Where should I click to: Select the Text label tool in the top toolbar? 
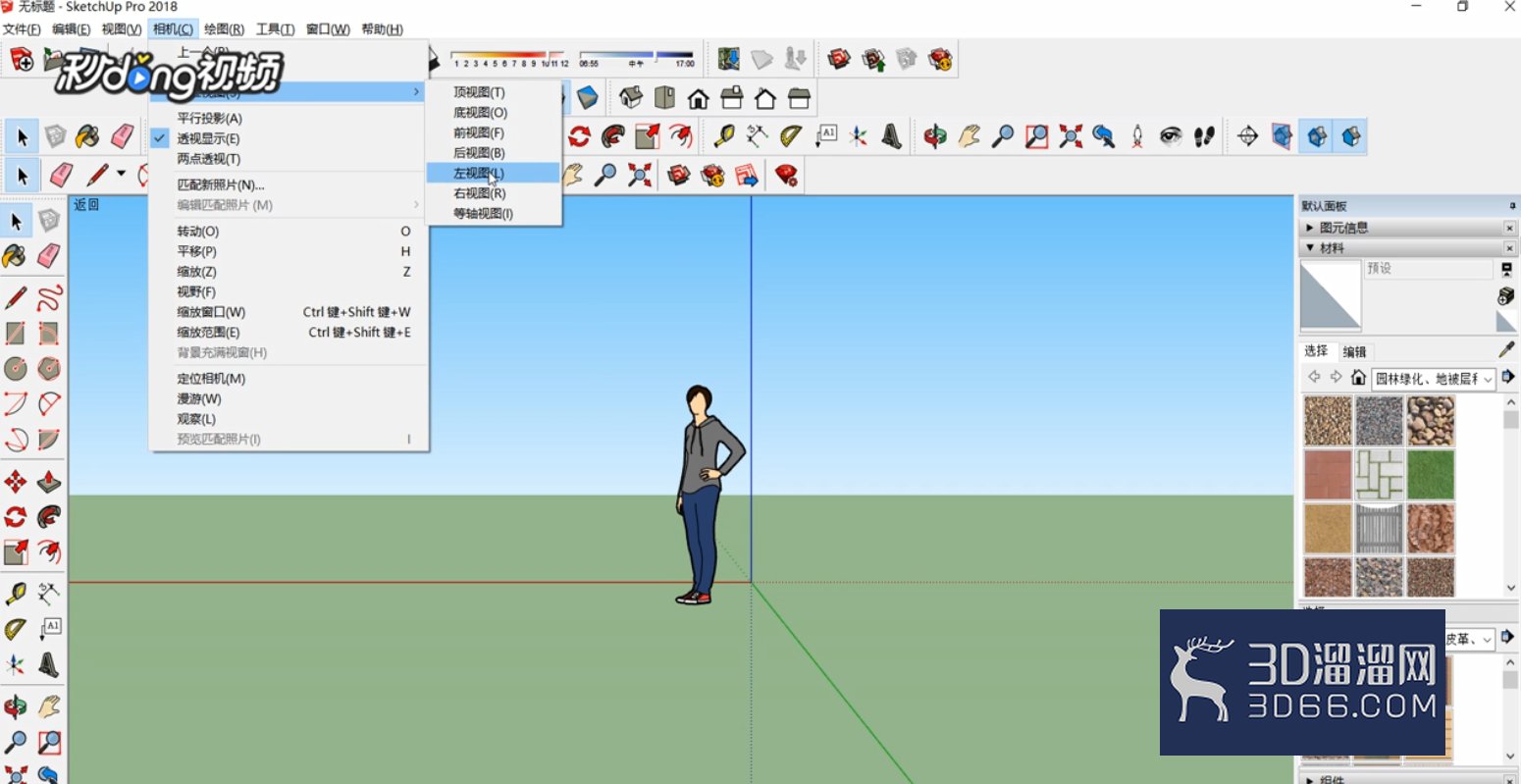[x=825, y=136]
